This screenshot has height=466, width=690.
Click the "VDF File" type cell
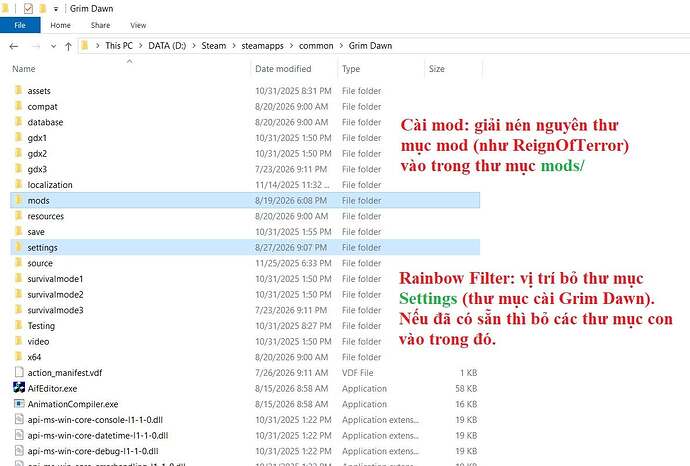[x=357, y=373]
